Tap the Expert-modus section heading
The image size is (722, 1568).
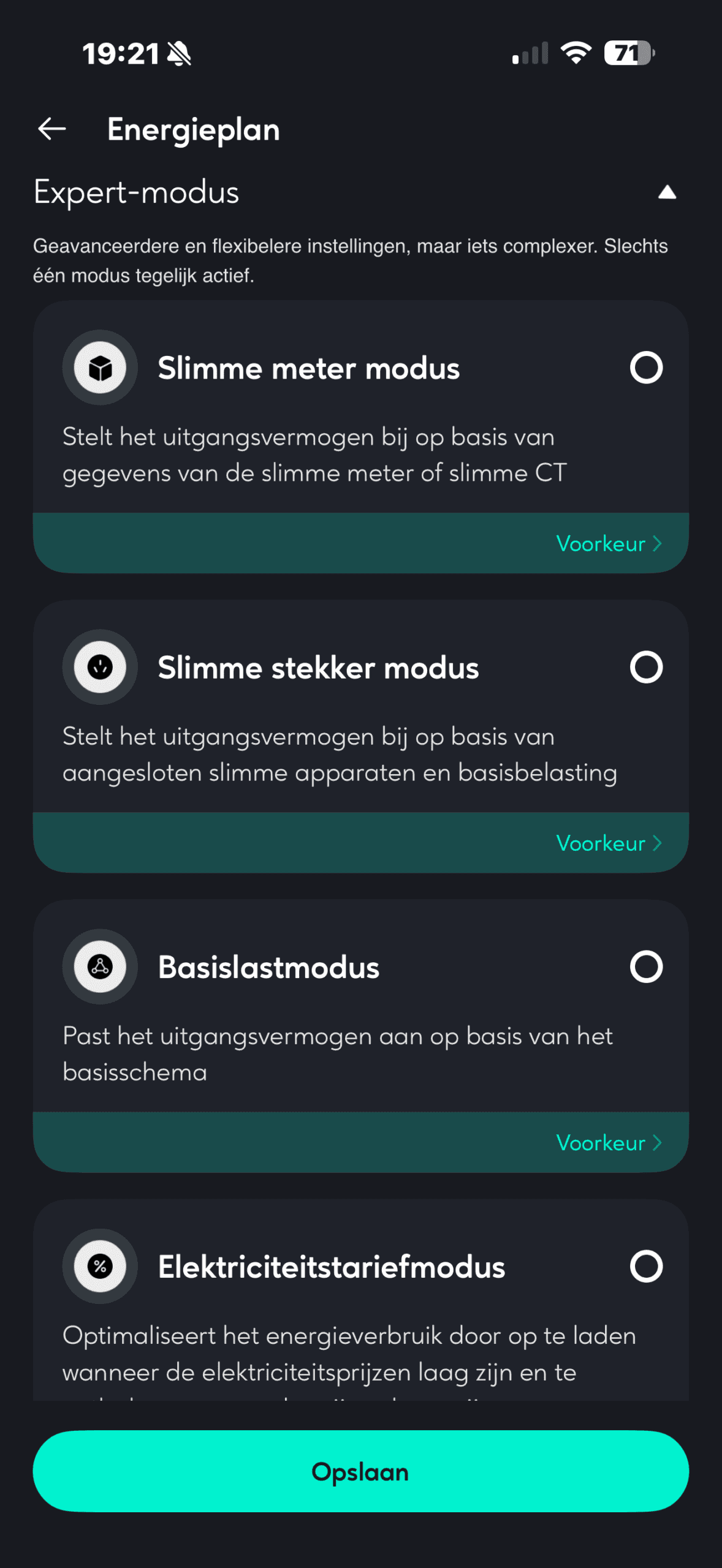coord(136,192)
